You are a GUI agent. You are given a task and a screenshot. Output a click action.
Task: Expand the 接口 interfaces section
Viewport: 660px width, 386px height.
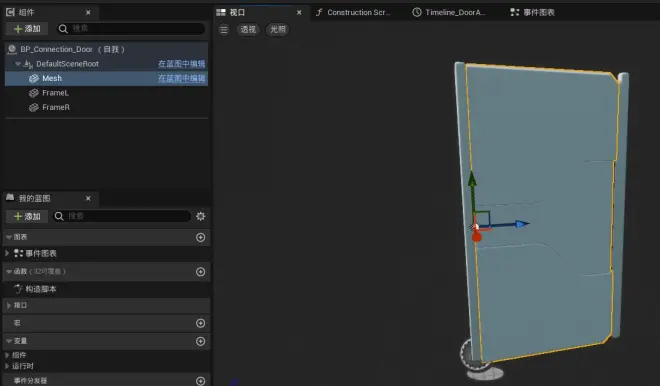coord(9,306)
